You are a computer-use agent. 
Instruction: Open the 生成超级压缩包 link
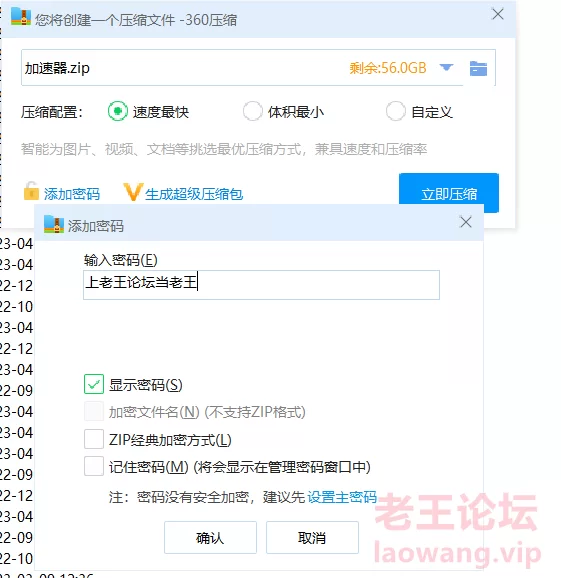pos(194,194)
